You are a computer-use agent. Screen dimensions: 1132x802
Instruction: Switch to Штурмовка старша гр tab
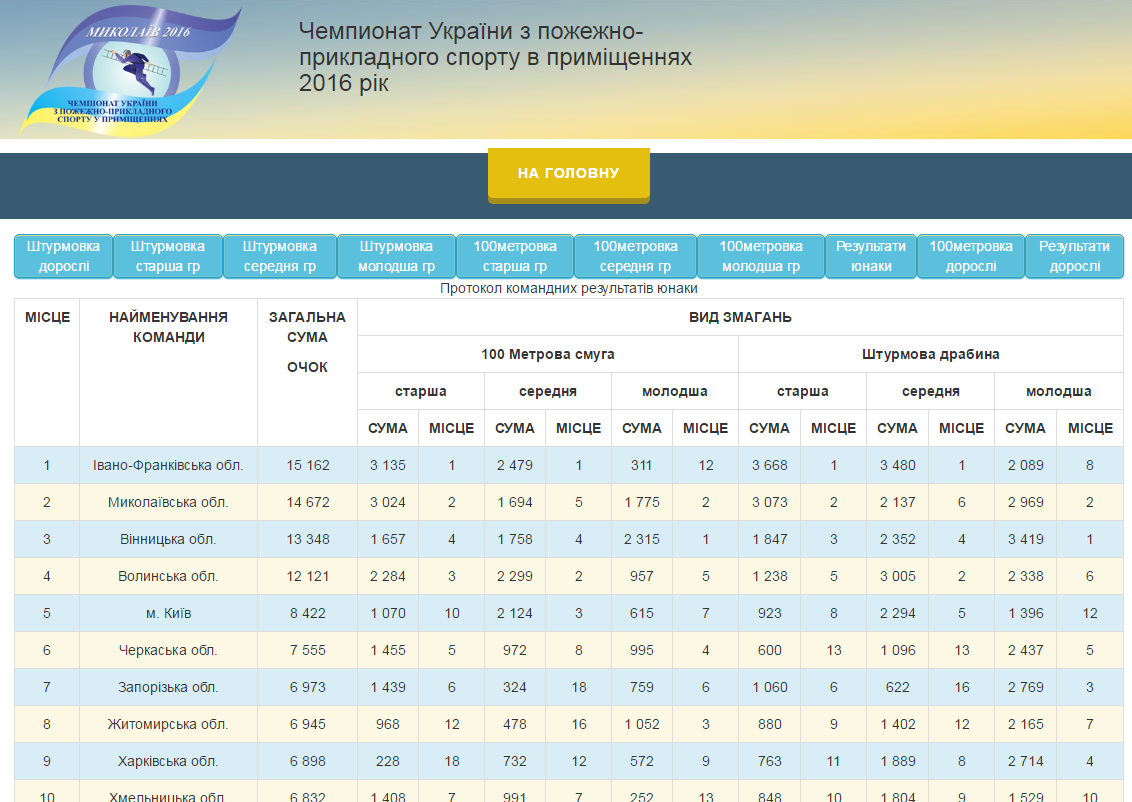[167, 256]
